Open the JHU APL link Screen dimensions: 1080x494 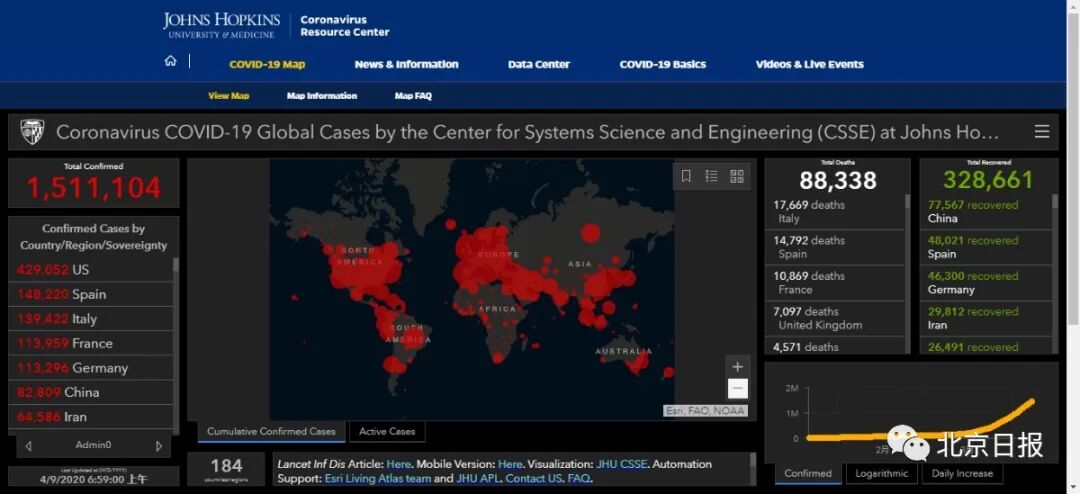[x=477, y=478]
